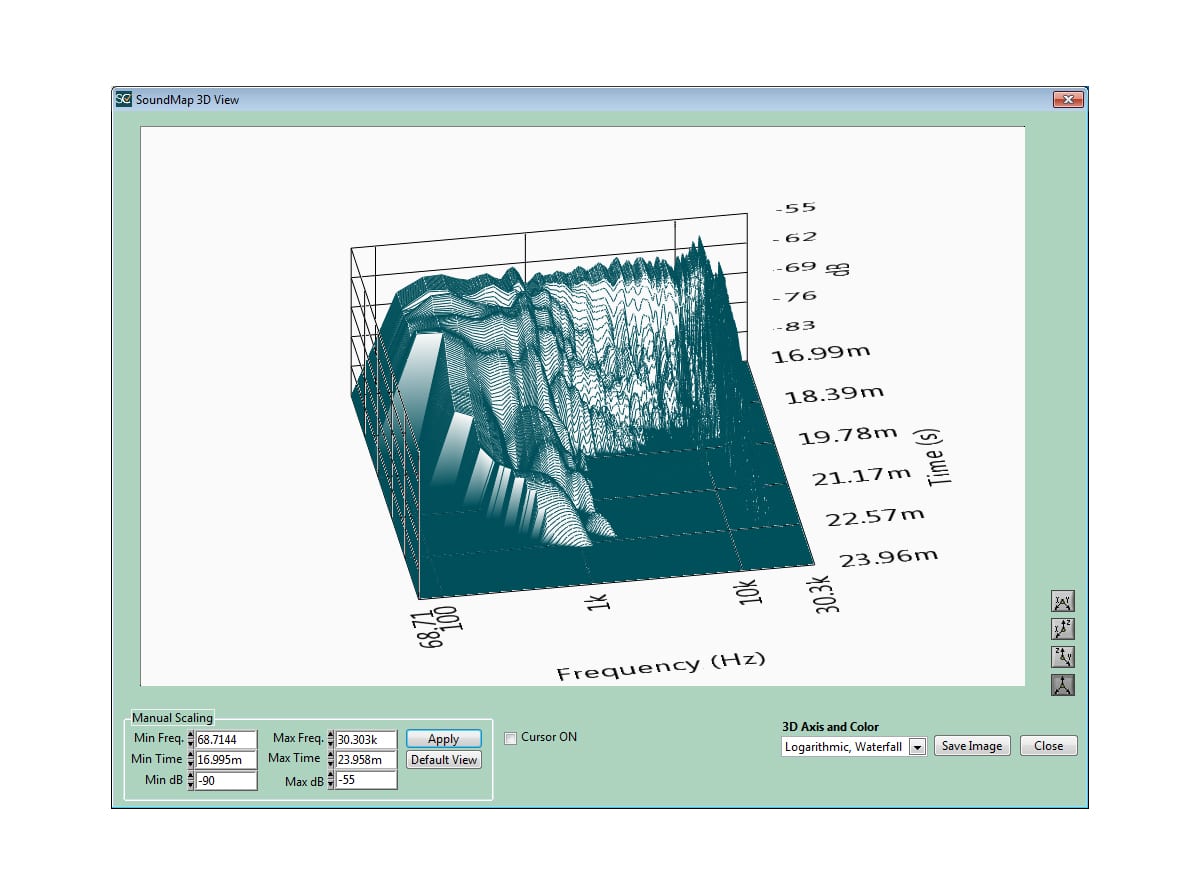Open the 3D Axis and Color dropdown

point(917,747)
